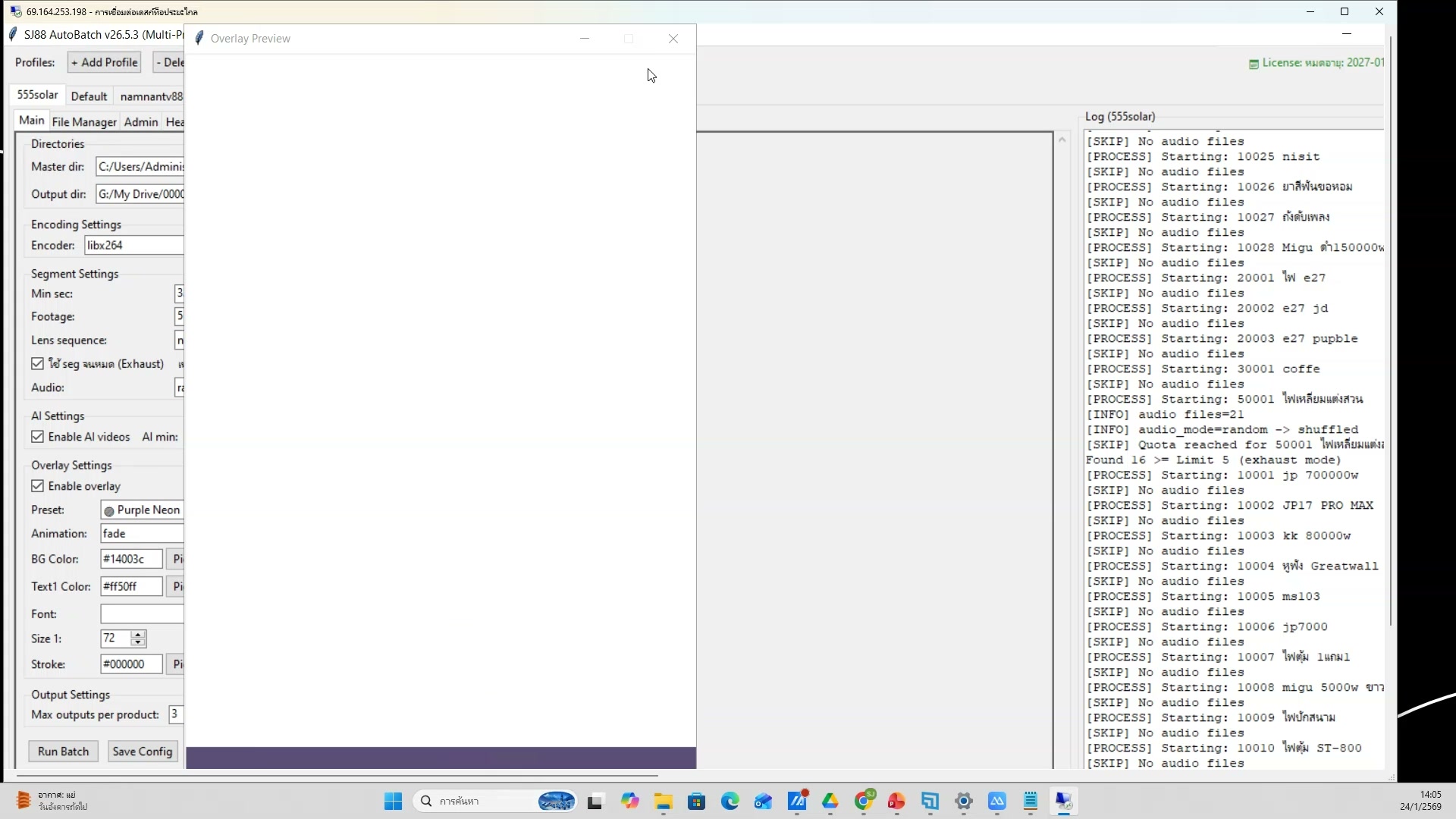Select the Chrome icon on the taskbar
1456x819 pixels.
[864, 802]
